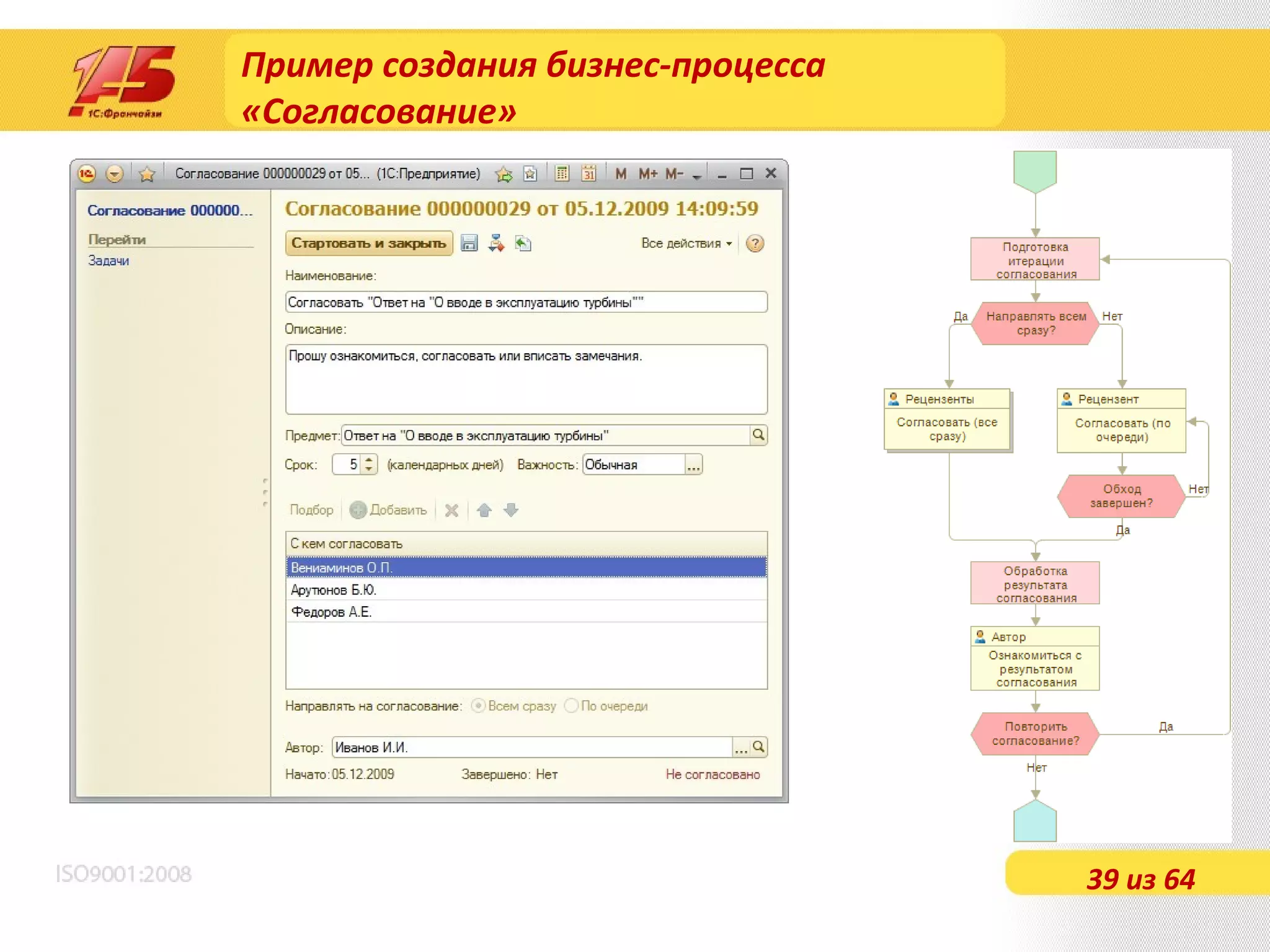Open the calculator icon in title bar
This screenshot has width=1270, height=952.
click(x=562, y=174)
